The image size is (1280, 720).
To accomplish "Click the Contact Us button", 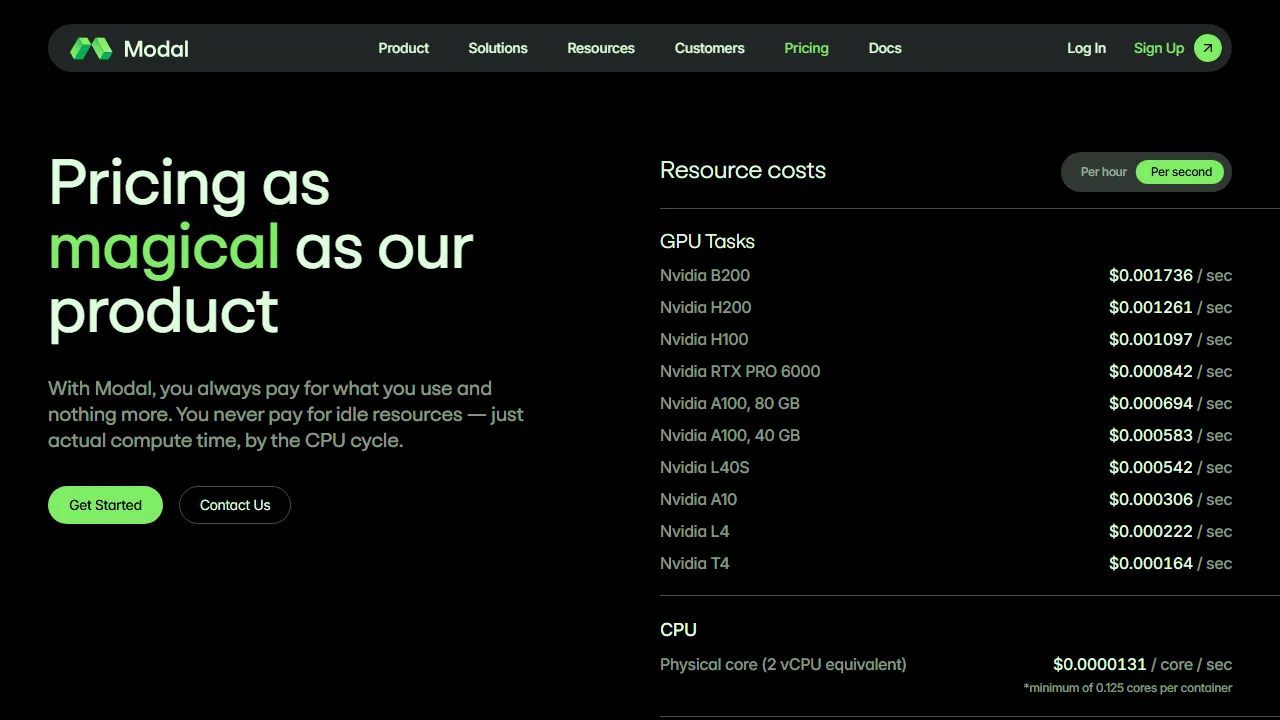I will click(235, 505).
